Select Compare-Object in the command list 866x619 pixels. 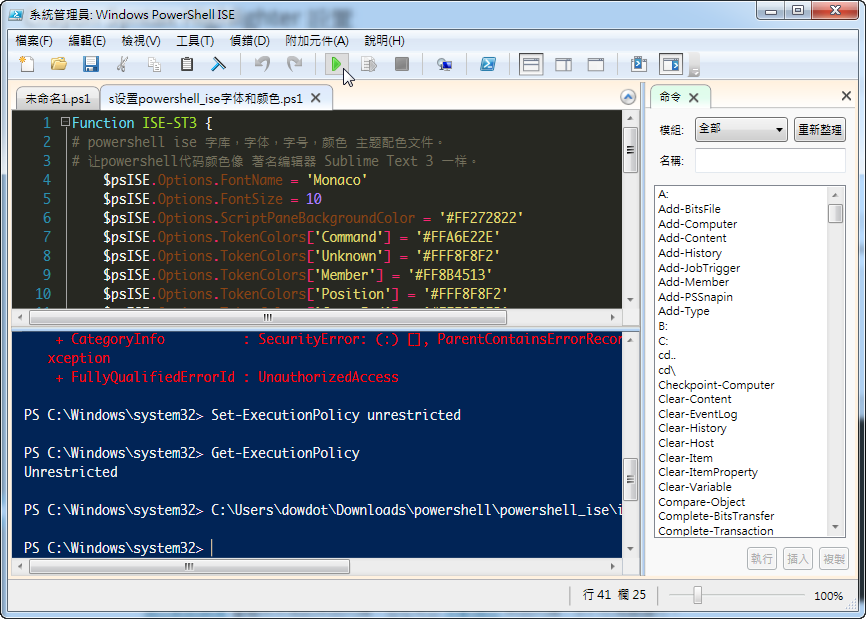click(x=701, y=501)
